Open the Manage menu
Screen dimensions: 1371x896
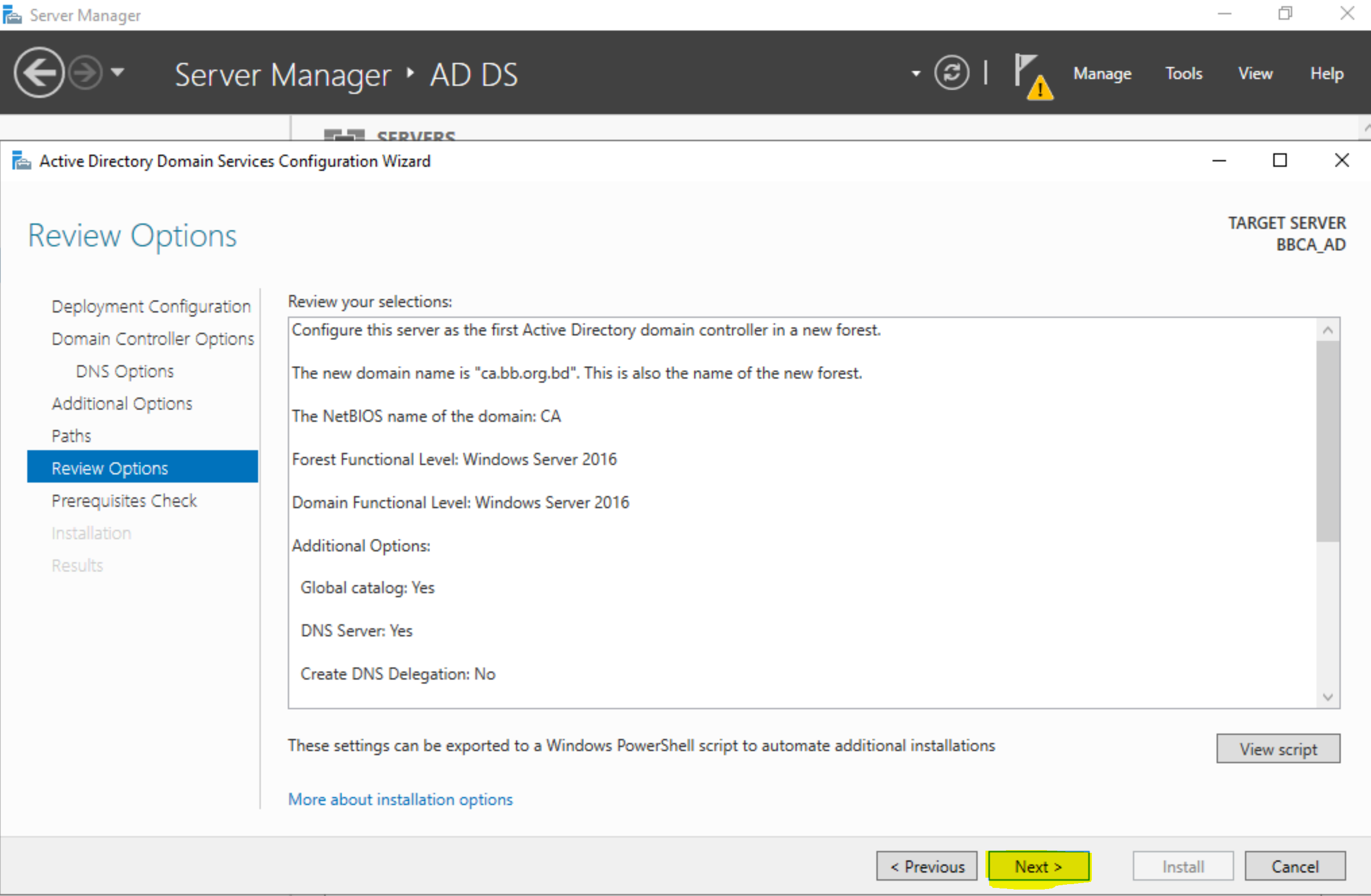(x=1102, y=74)
